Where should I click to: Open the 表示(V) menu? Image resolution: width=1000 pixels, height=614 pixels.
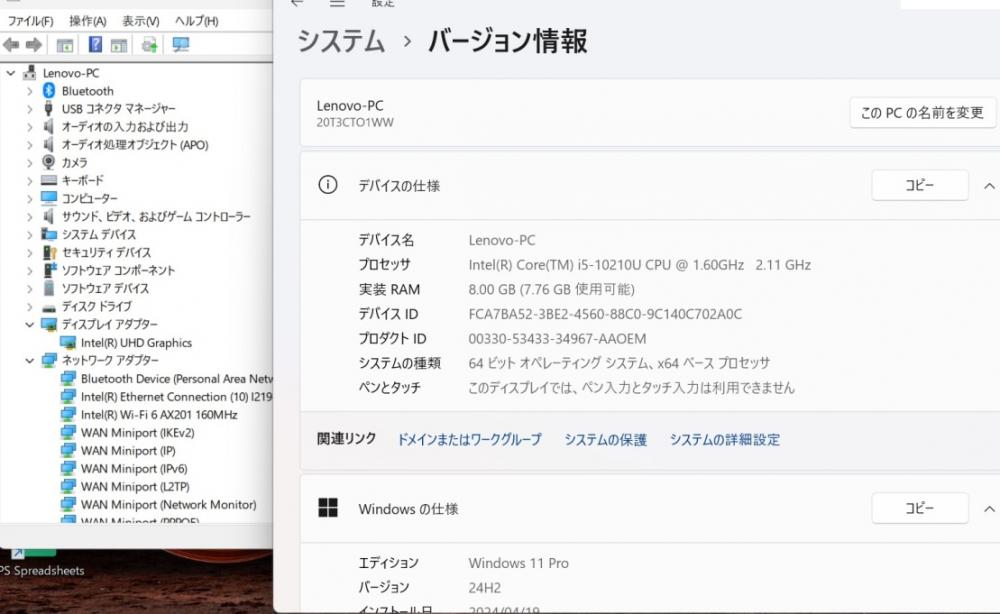click(x=140, y=21)
